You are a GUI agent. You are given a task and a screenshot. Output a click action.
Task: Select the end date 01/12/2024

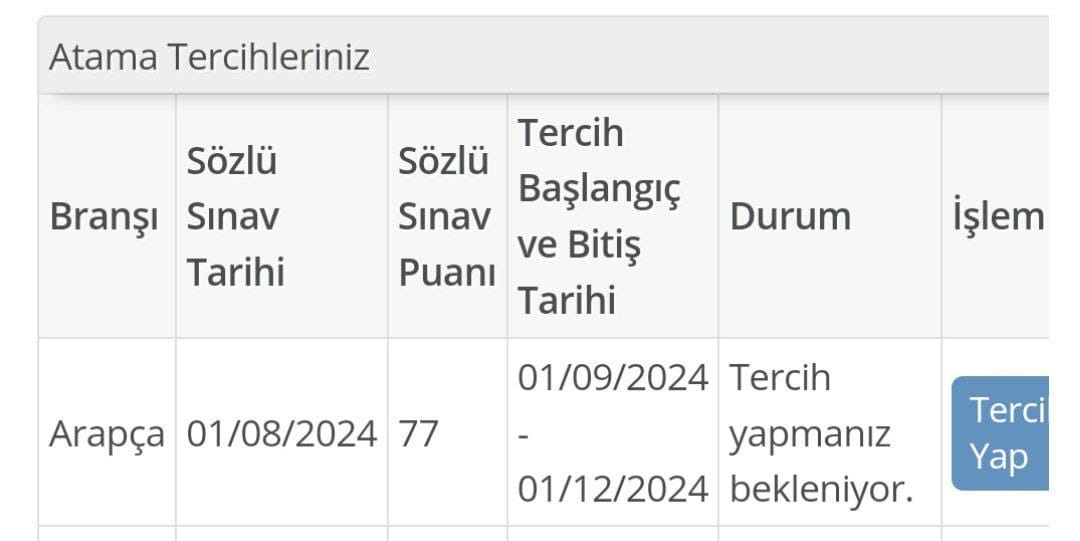[x=612, y=489]
